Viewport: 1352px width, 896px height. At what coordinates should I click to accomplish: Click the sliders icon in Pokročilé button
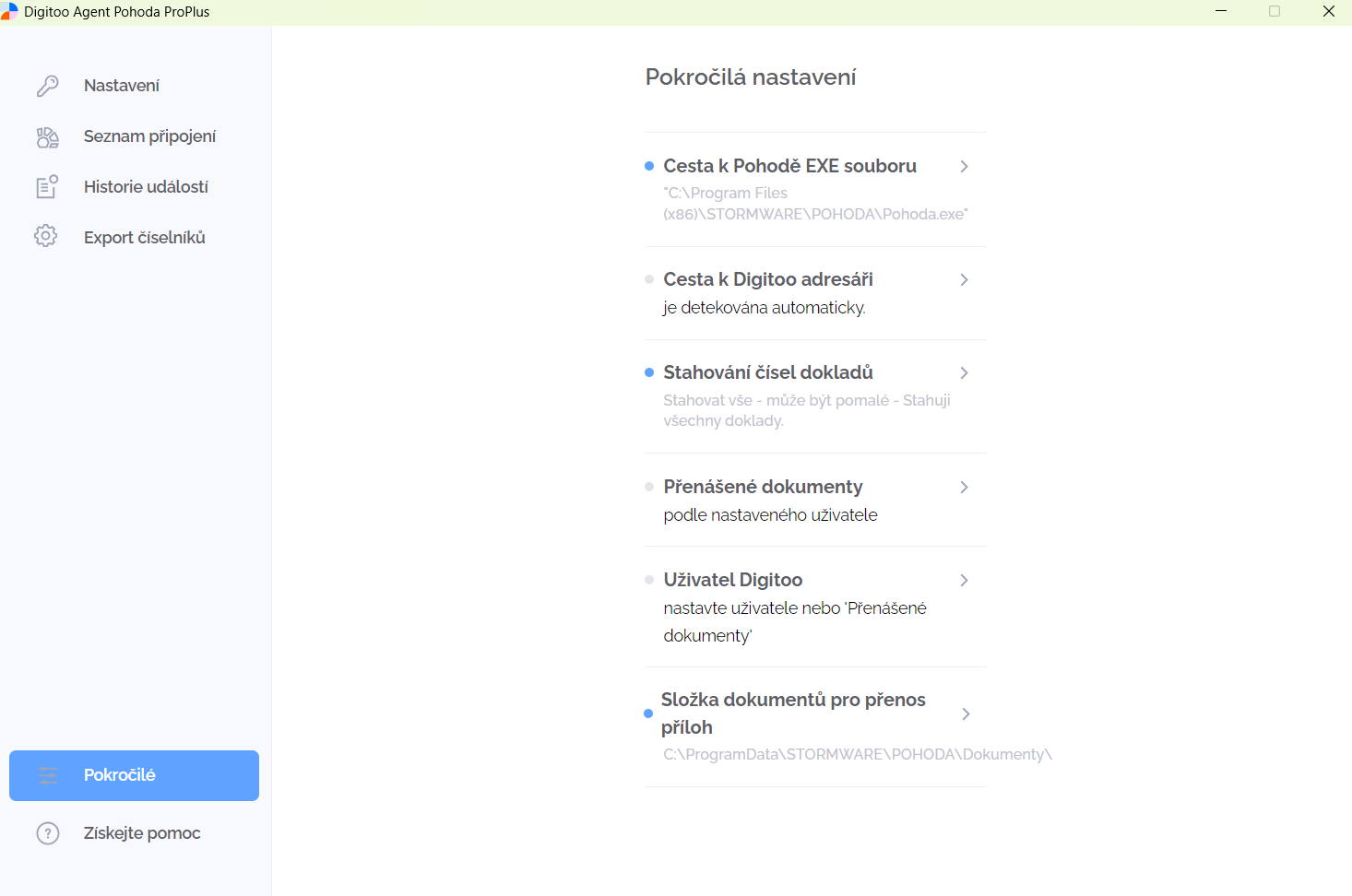click(48, 776)
